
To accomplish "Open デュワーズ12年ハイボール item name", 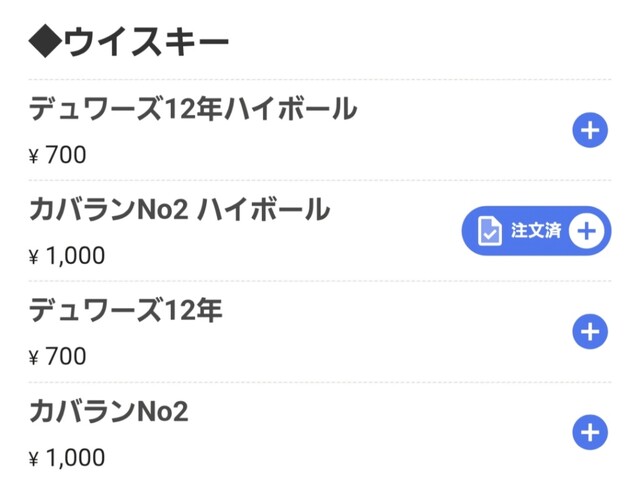I will click(192, 109).
